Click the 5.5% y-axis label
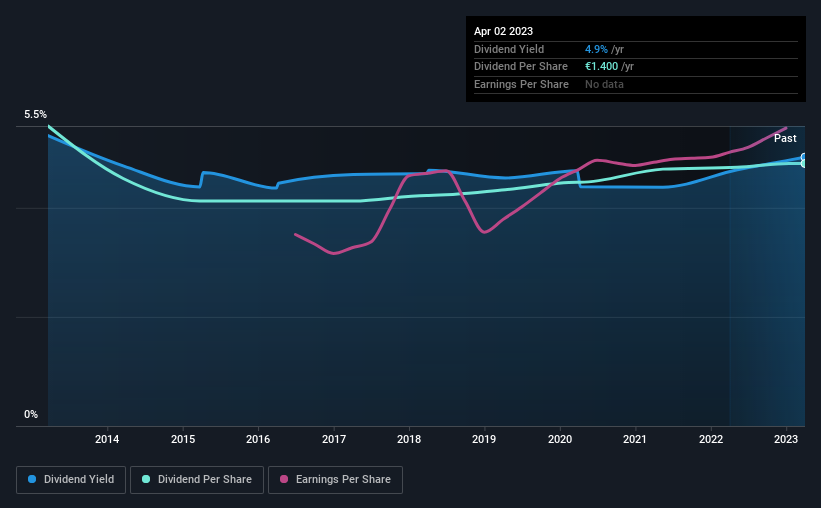The width and height of the screenshot is (821, 508). 35,115
